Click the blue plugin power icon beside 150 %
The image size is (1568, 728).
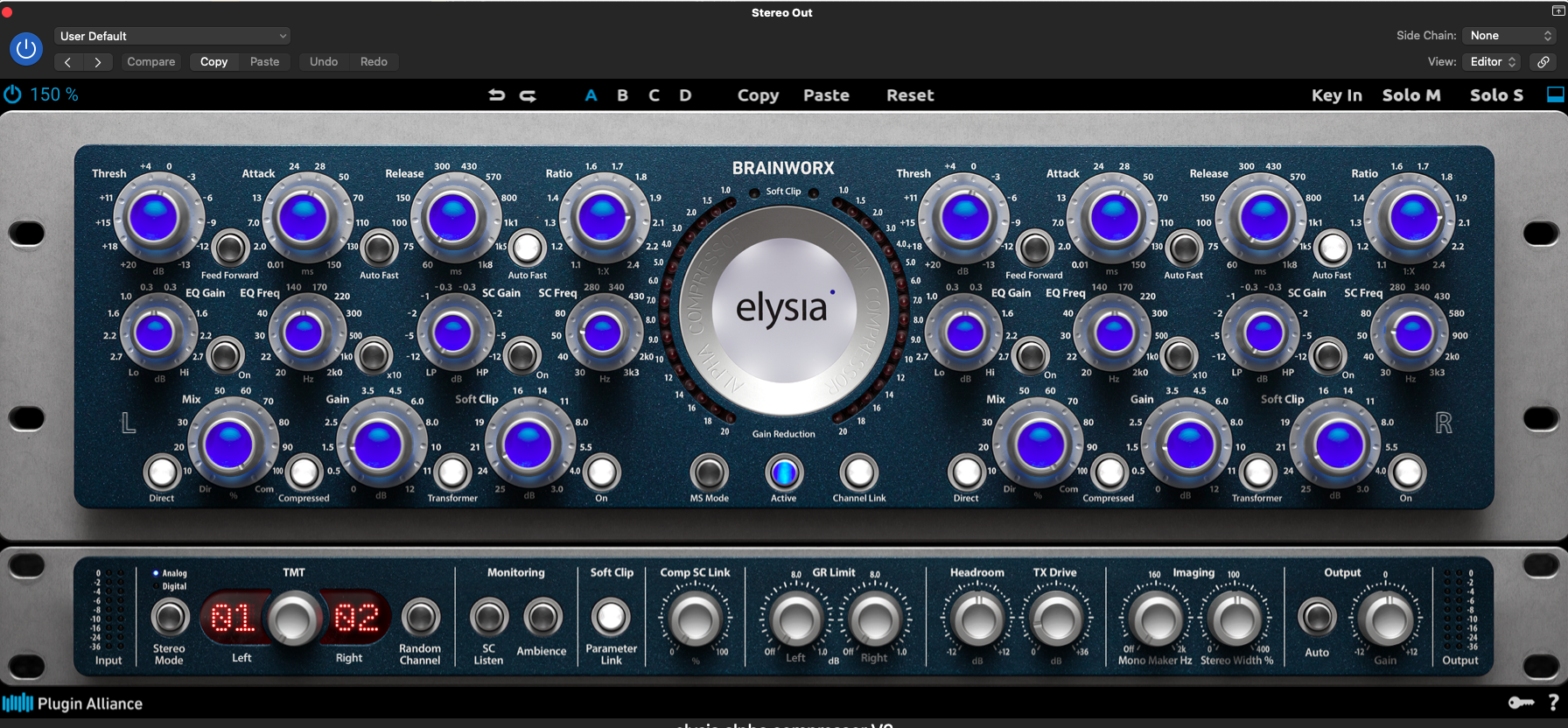pos(12,94)
